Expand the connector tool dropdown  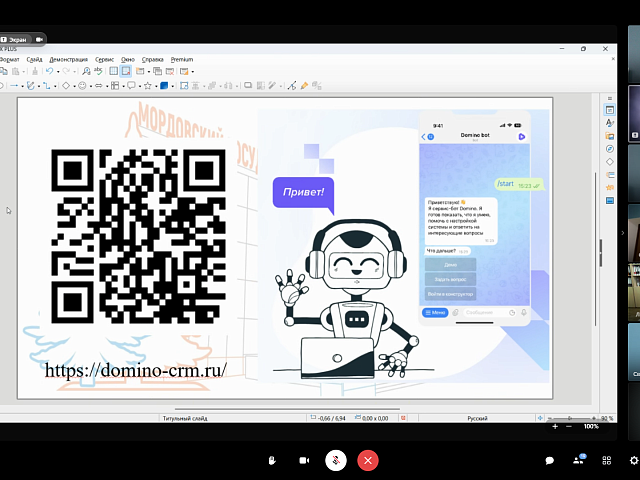pos(55,86)
